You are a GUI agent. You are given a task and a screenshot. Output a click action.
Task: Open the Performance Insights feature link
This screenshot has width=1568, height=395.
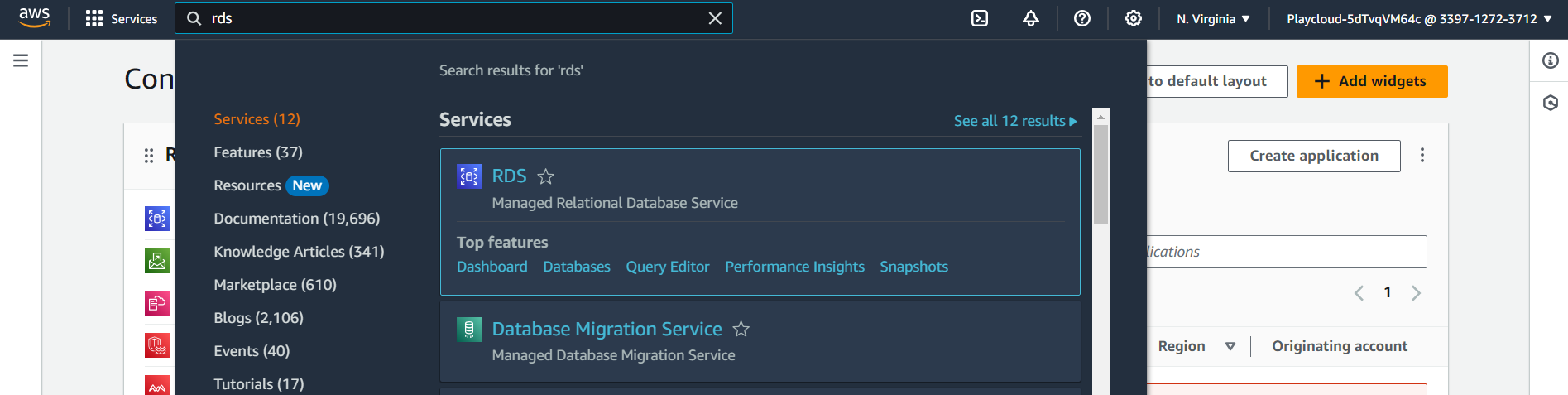point(794,267)
